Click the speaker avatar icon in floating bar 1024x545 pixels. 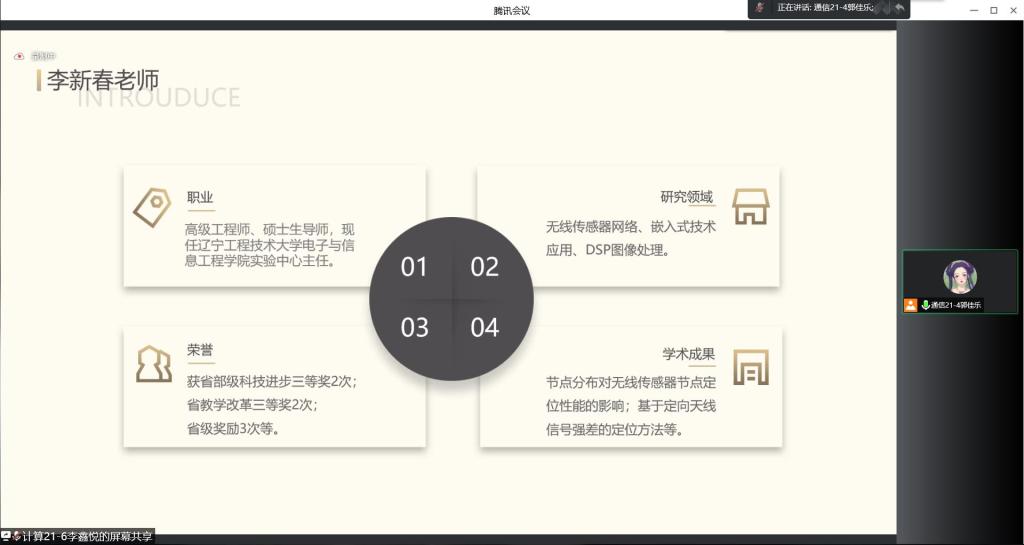(x=760, y=8)
